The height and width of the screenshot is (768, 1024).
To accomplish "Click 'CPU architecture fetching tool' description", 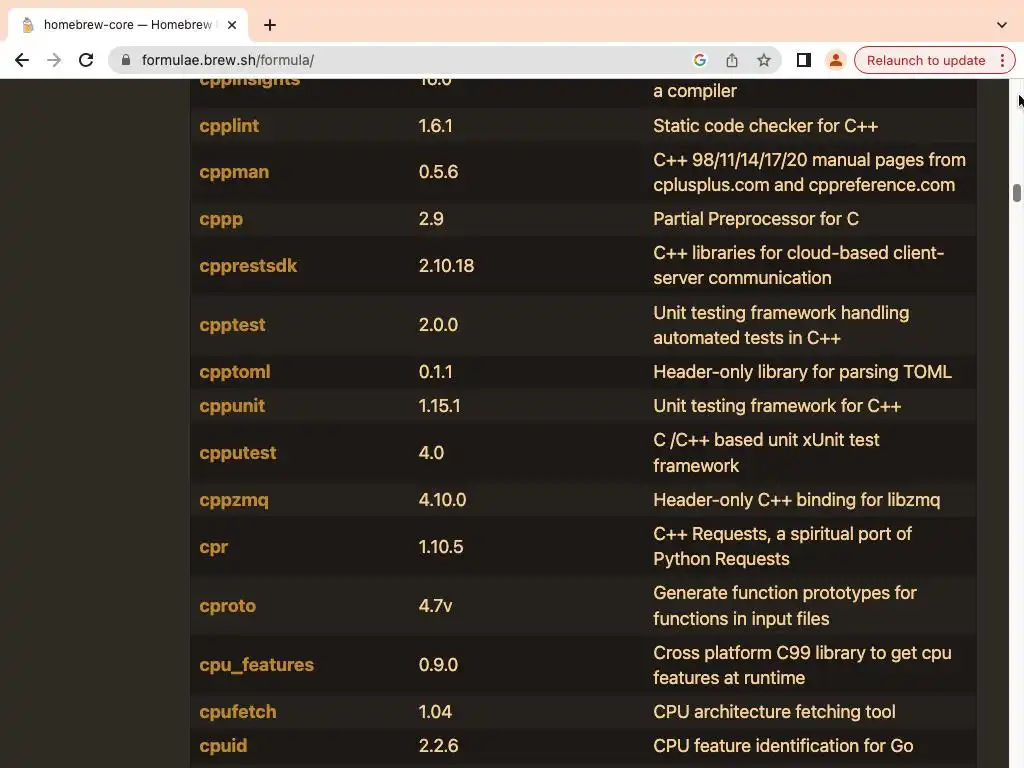I will click(x=774, y=711).
